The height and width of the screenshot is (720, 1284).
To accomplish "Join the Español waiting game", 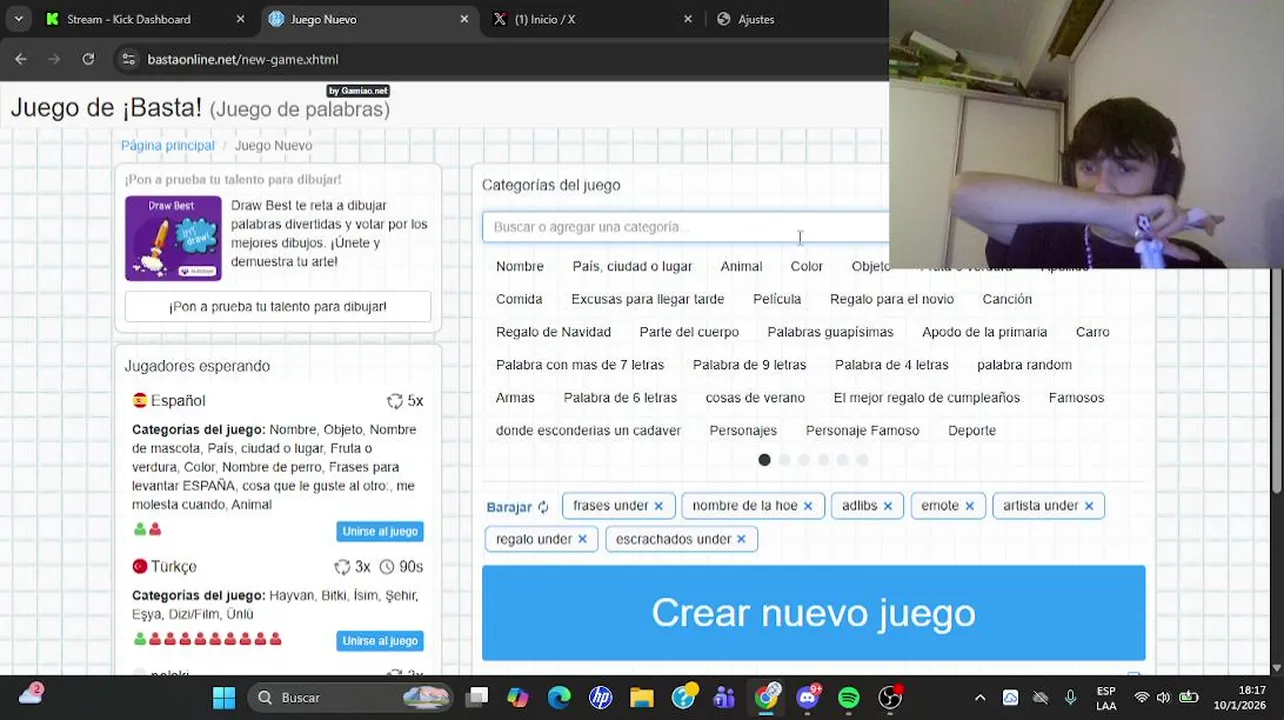I will [380, 531].
